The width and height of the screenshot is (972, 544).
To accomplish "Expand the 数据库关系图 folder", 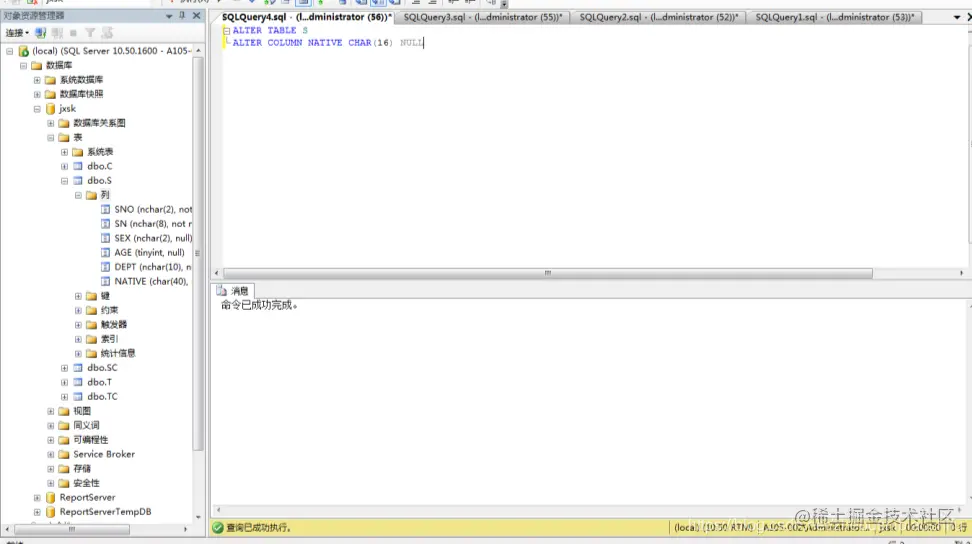I will click(x=51, y=123).
